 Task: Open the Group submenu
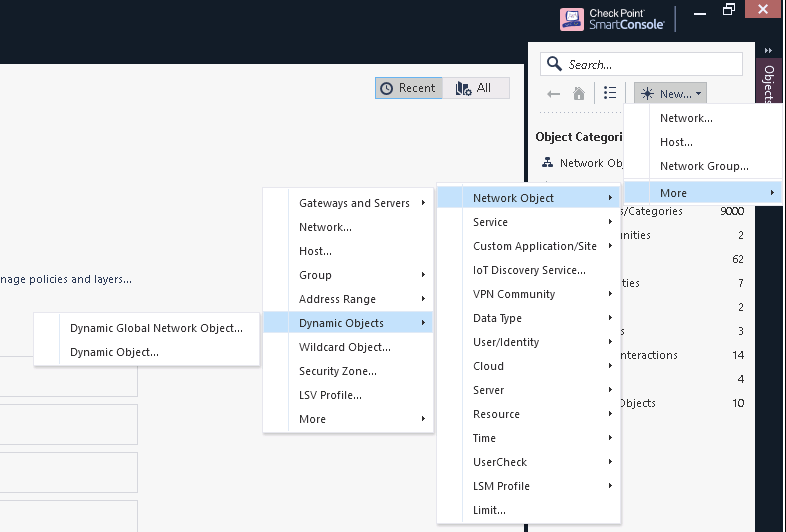[348, 275]
